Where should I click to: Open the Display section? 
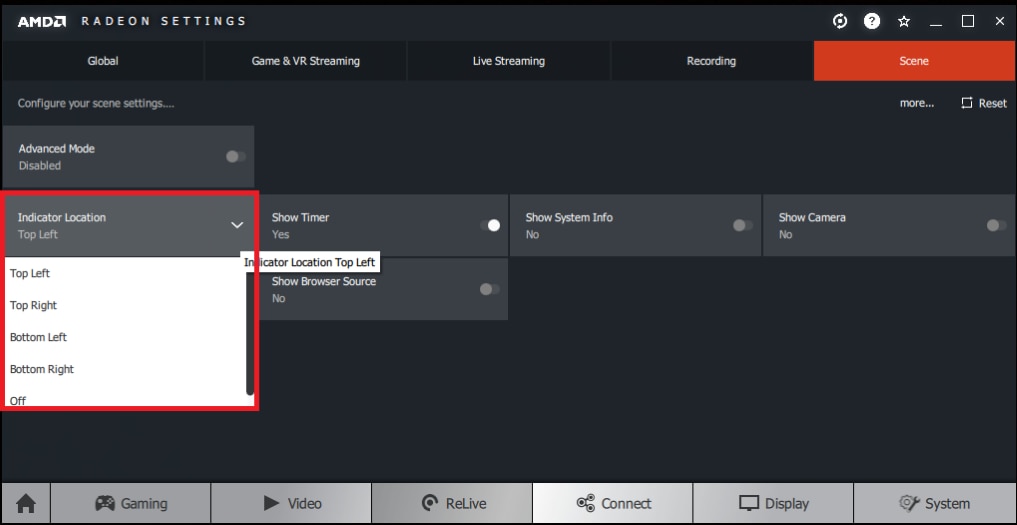pos(773,503)
